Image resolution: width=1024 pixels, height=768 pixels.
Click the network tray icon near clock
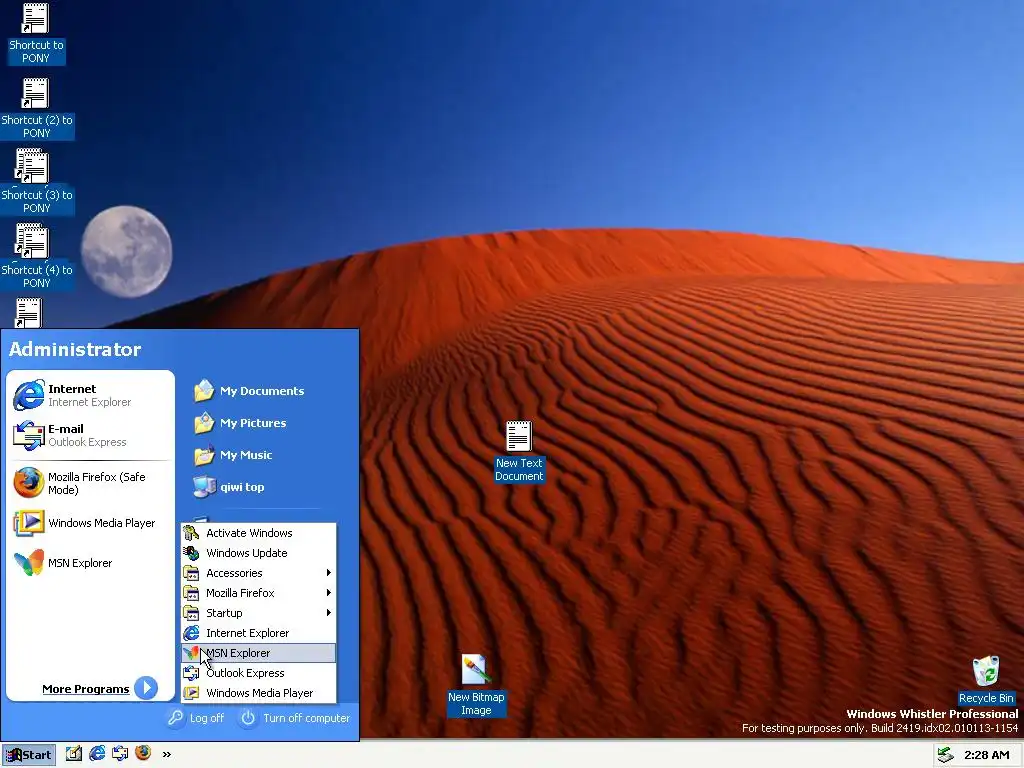coord(945,755)
